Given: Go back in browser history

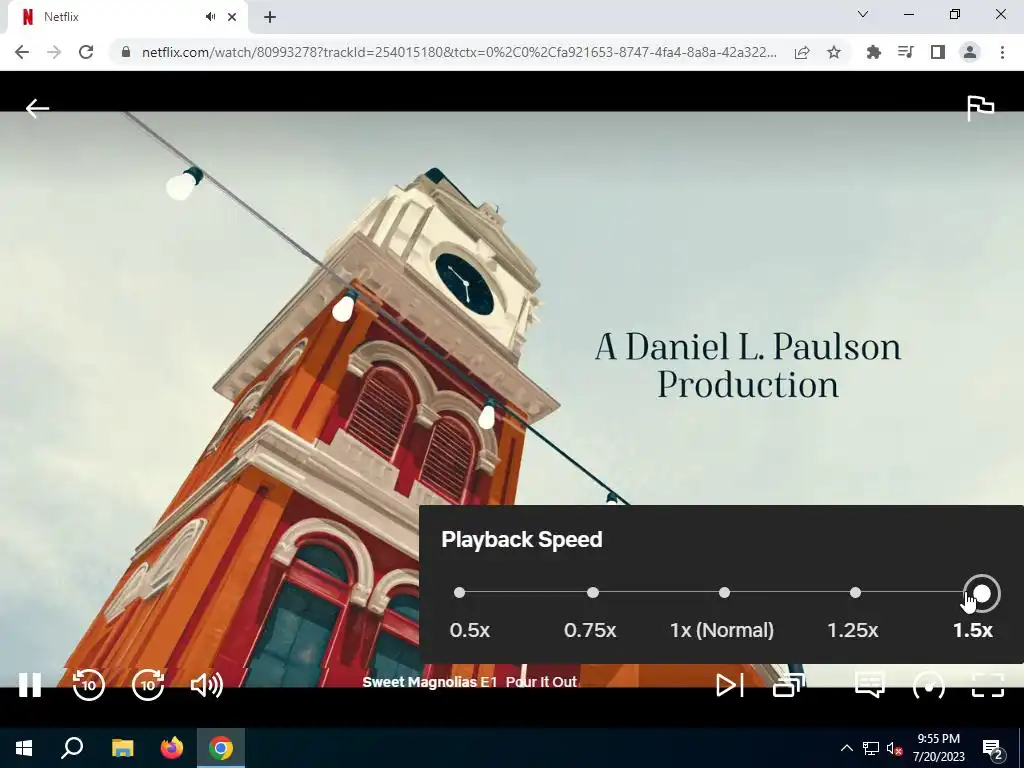Looking at the screenshot, I should [x=22, y=52].
